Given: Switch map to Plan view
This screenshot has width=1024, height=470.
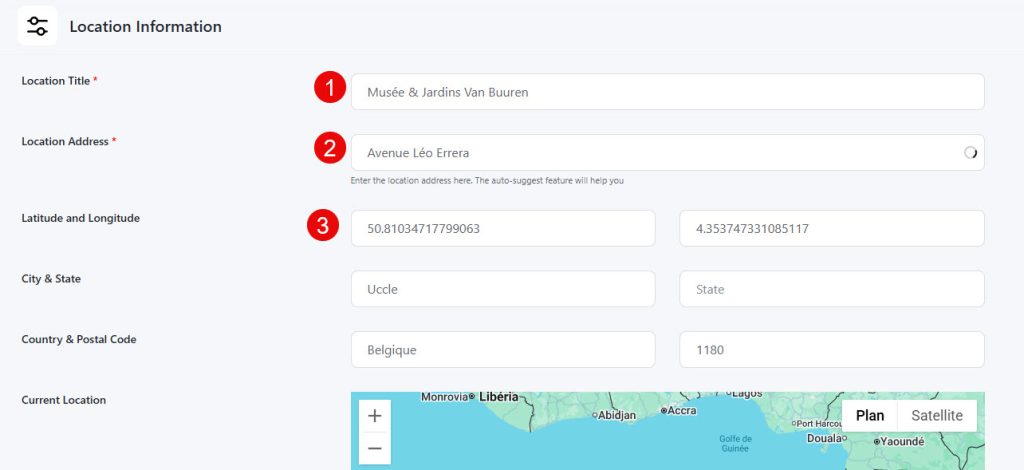Looking at the screenshot, I should click(869, 415).
